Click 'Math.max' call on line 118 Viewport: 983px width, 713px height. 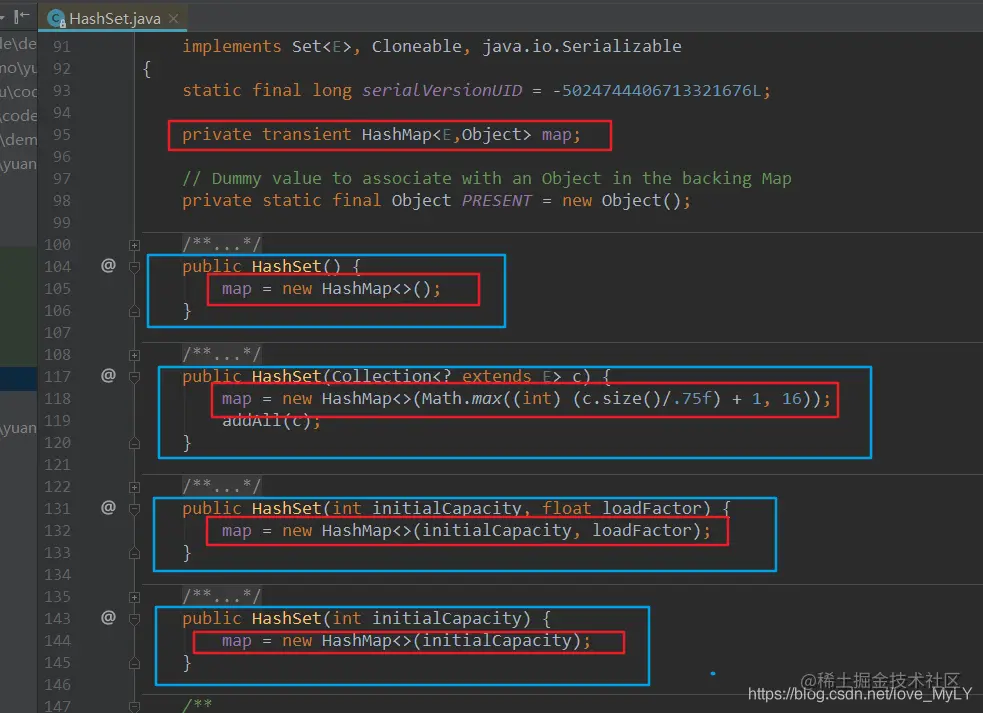click(461, 399)
